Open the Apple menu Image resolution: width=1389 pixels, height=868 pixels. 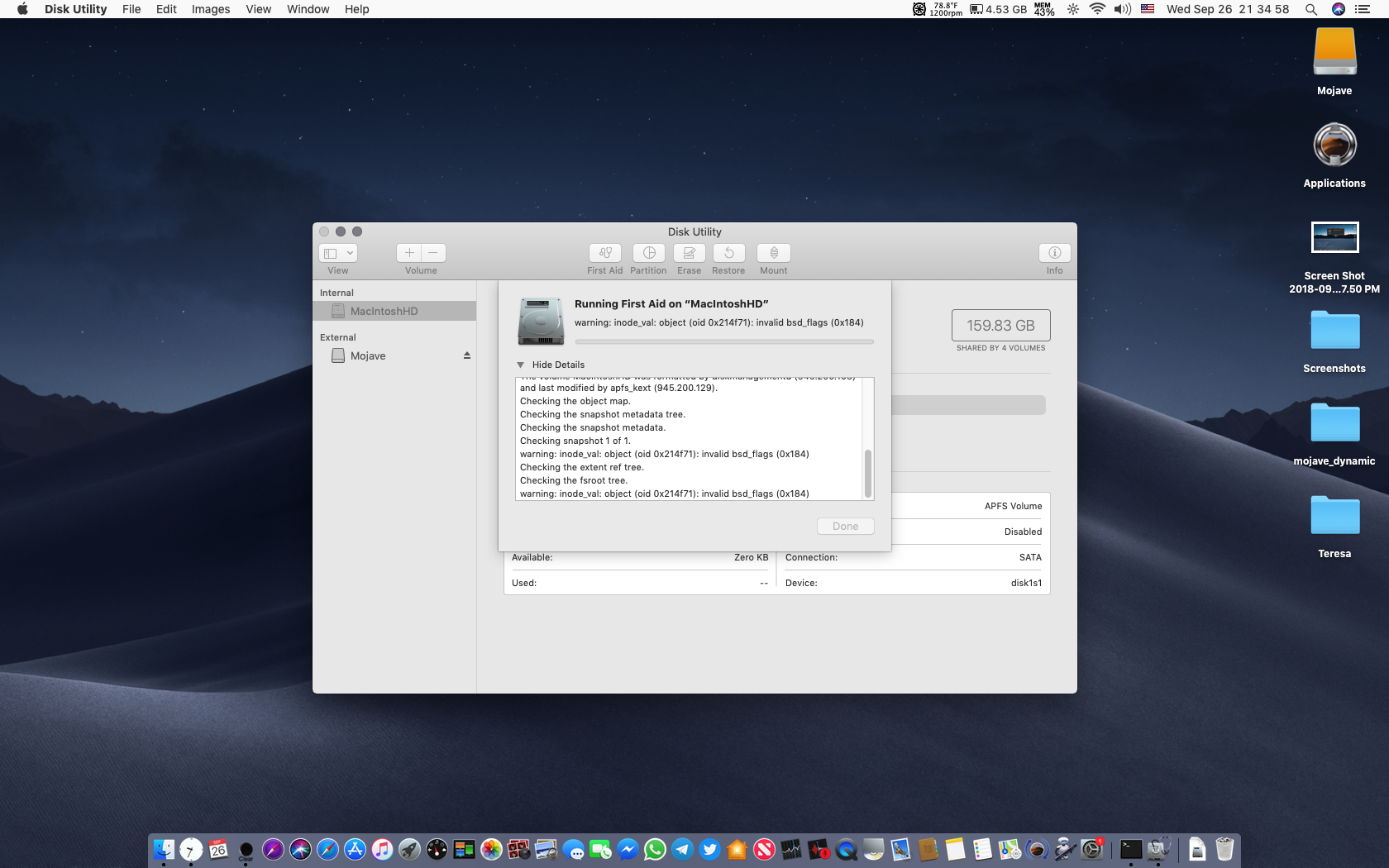[22, 9]
